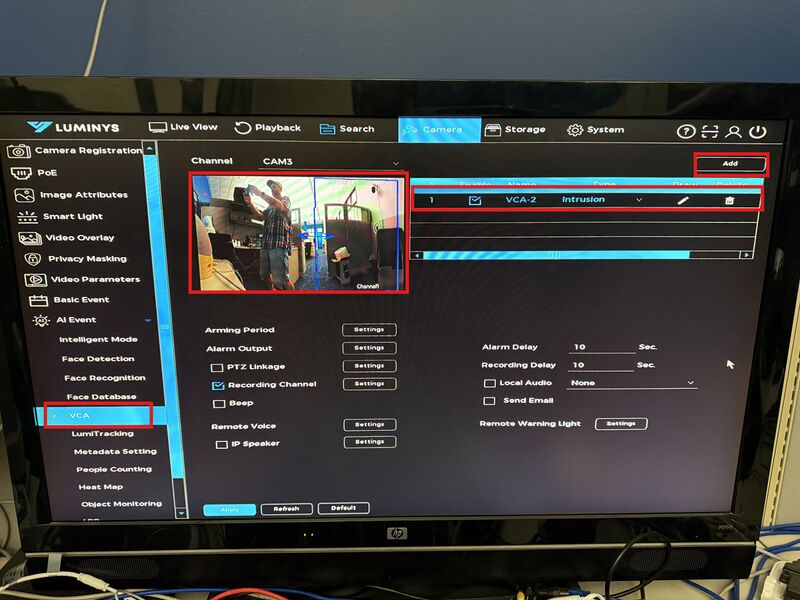
Task: Open the Channel CAM3 dropdown
Action: tap(330, 162)
